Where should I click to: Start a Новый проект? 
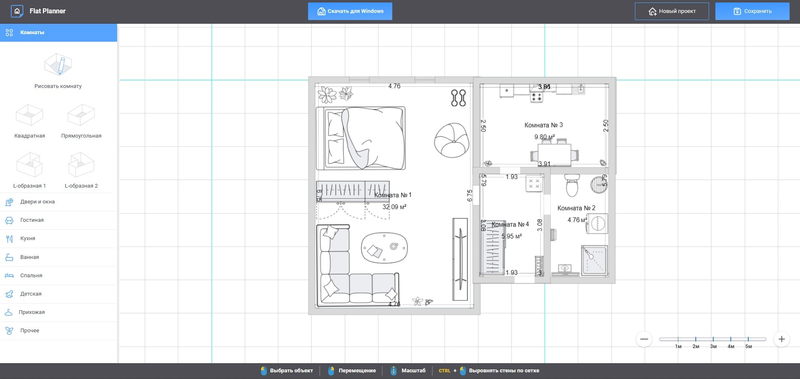click(x=671, y=11)
